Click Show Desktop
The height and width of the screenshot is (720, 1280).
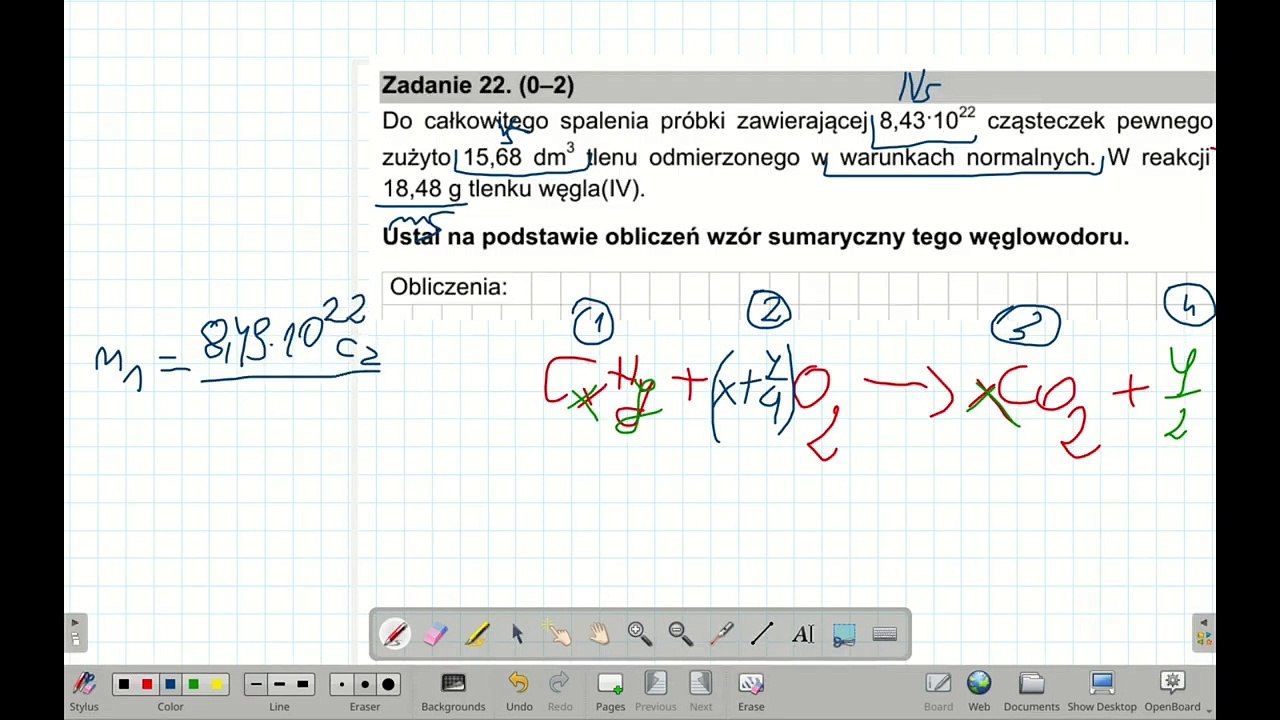[x=1102, y=690]
